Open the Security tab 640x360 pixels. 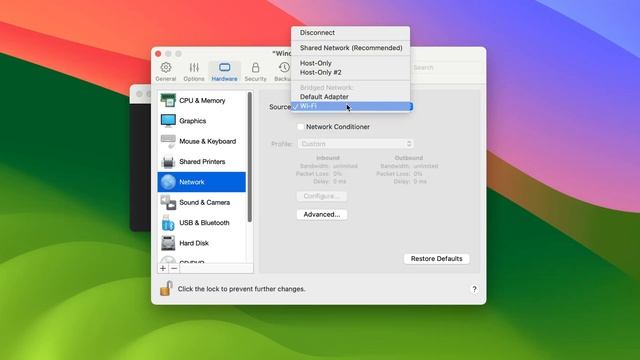[x=256, y=72]
